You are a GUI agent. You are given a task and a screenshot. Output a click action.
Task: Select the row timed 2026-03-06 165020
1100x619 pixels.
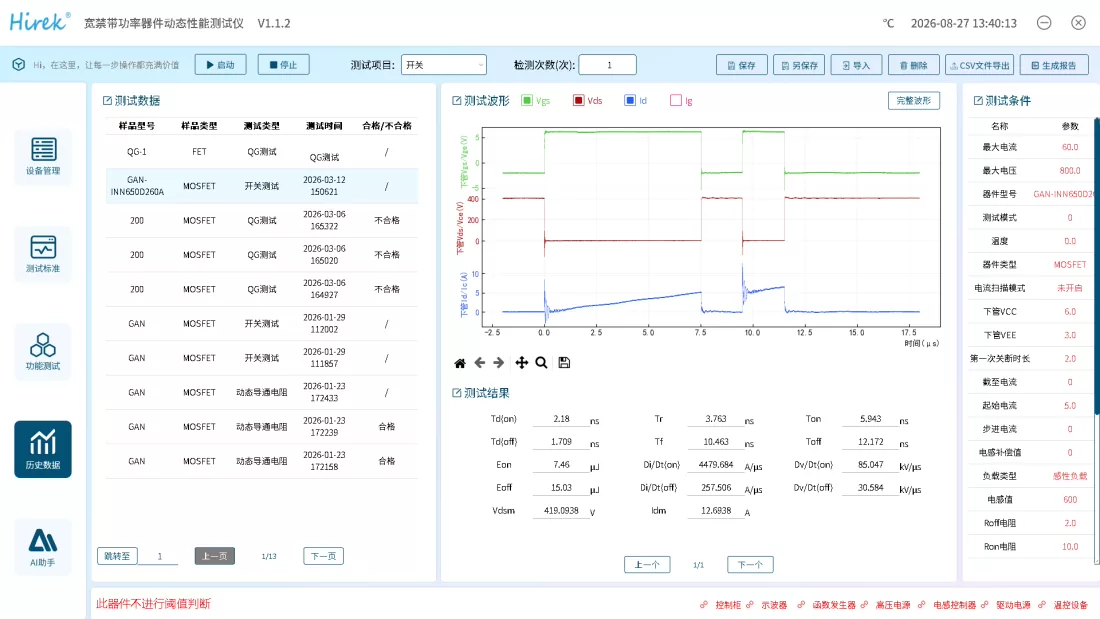pos(262,255)
